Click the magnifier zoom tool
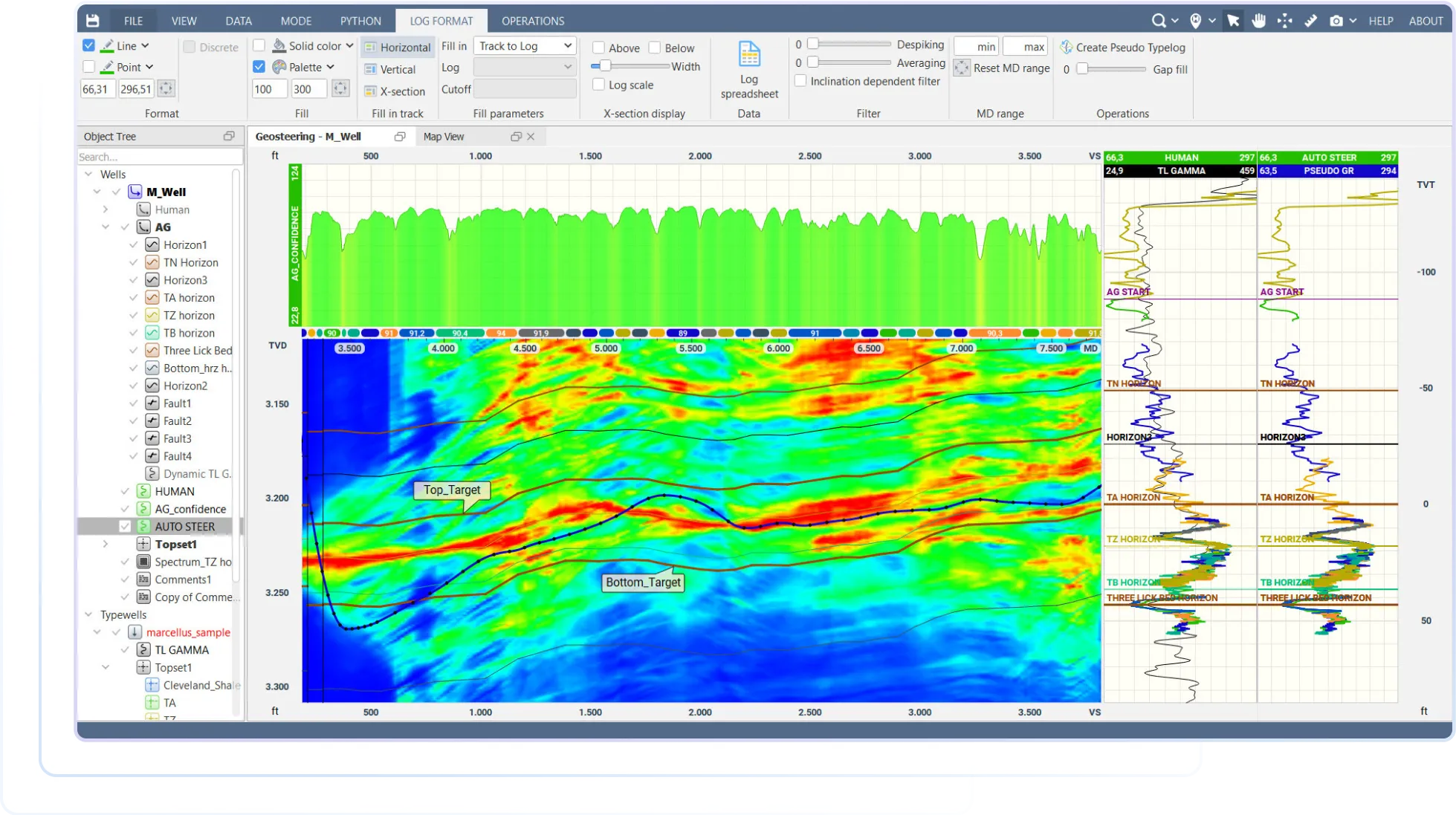 [x=1159, y=21]
